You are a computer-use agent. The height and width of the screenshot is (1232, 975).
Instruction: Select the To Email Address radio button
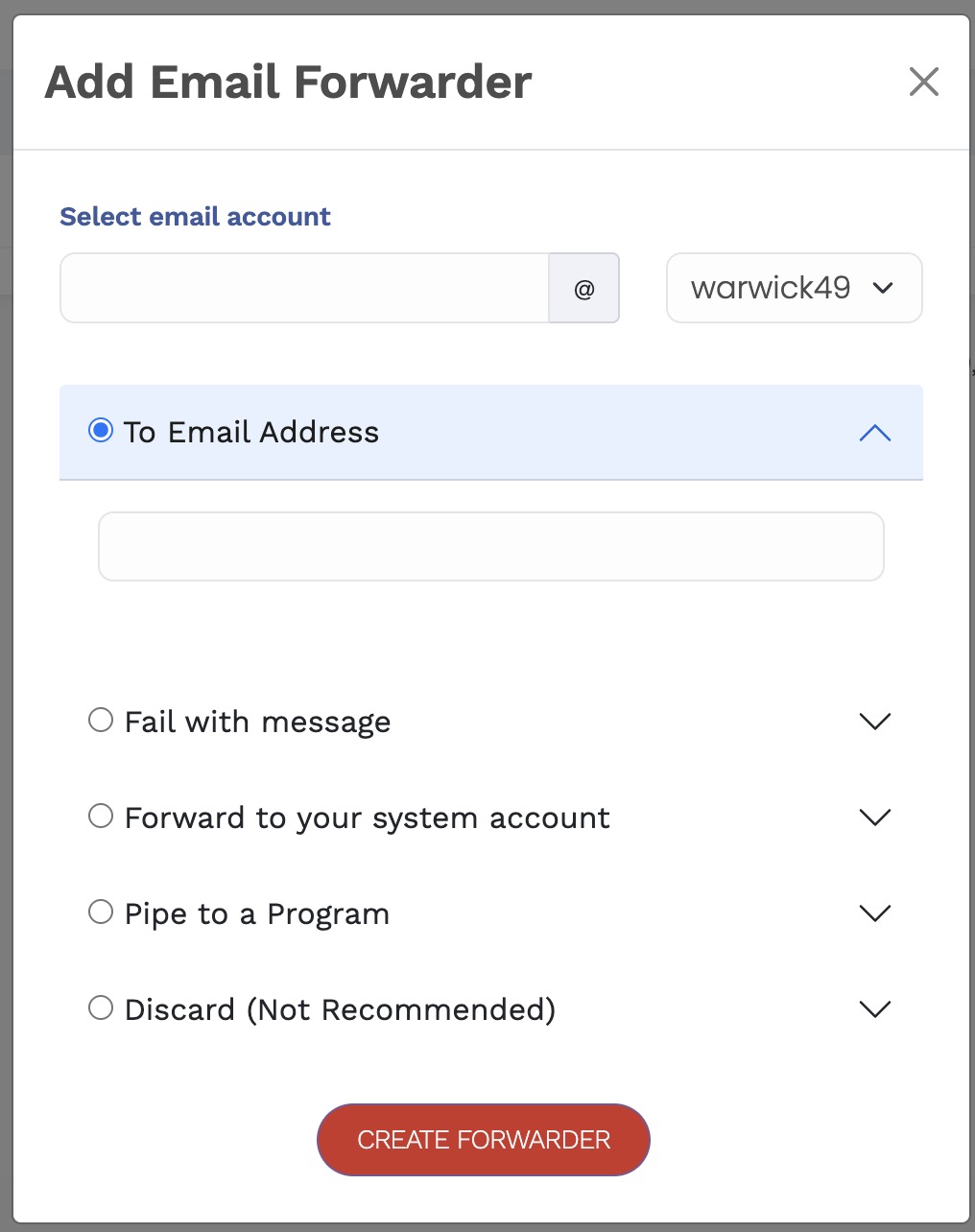tap(100, 431)
